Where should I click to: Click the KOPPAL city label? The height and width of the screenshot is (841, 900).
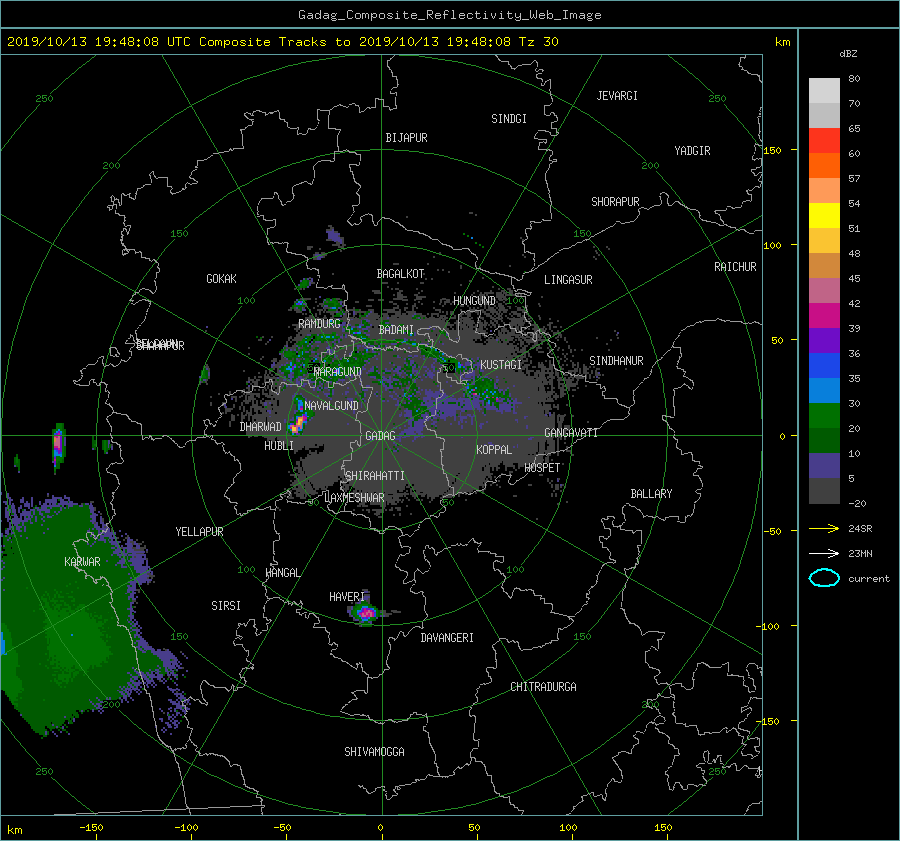coord(494,450)
